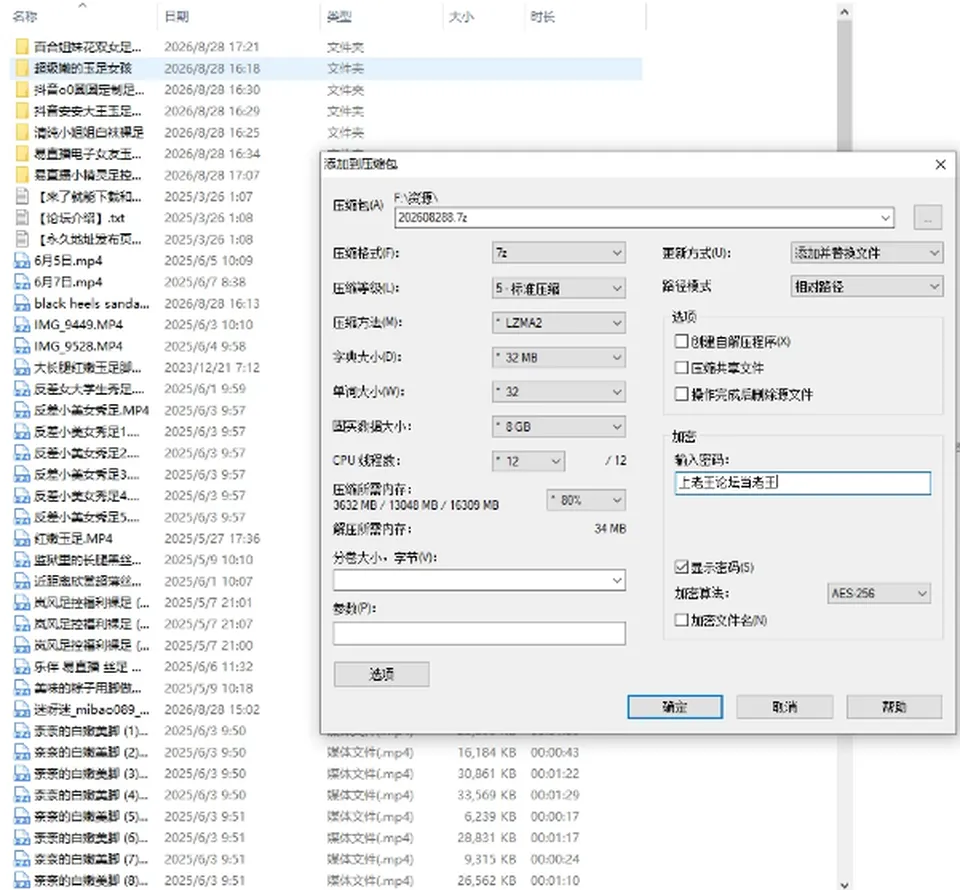The image size is (960, 890).
Task: Expand the 压缩等级 standard compression dropdown
Action: click(558, 288)
